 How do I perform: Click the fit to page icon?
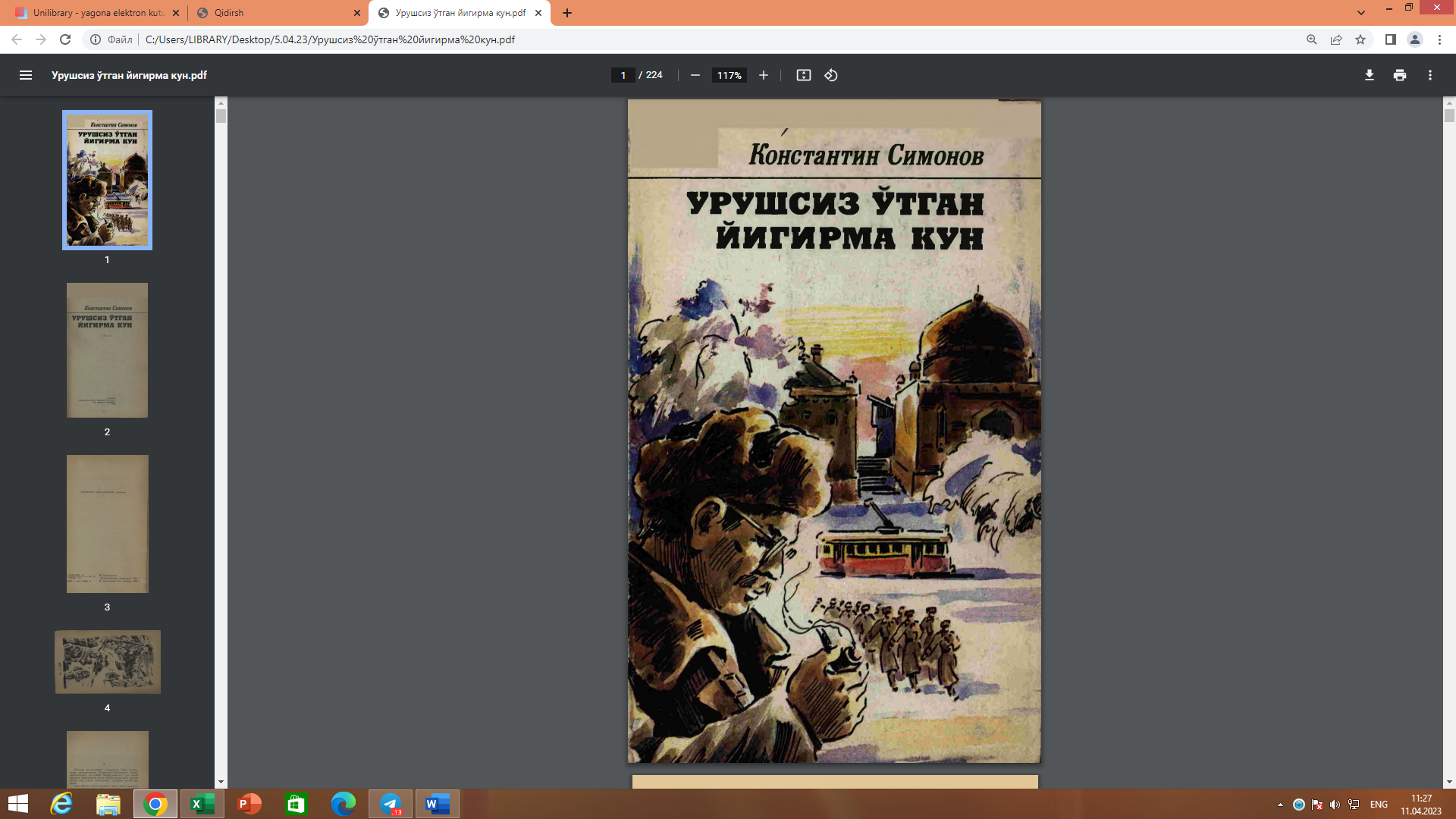(x=804, y=75)
